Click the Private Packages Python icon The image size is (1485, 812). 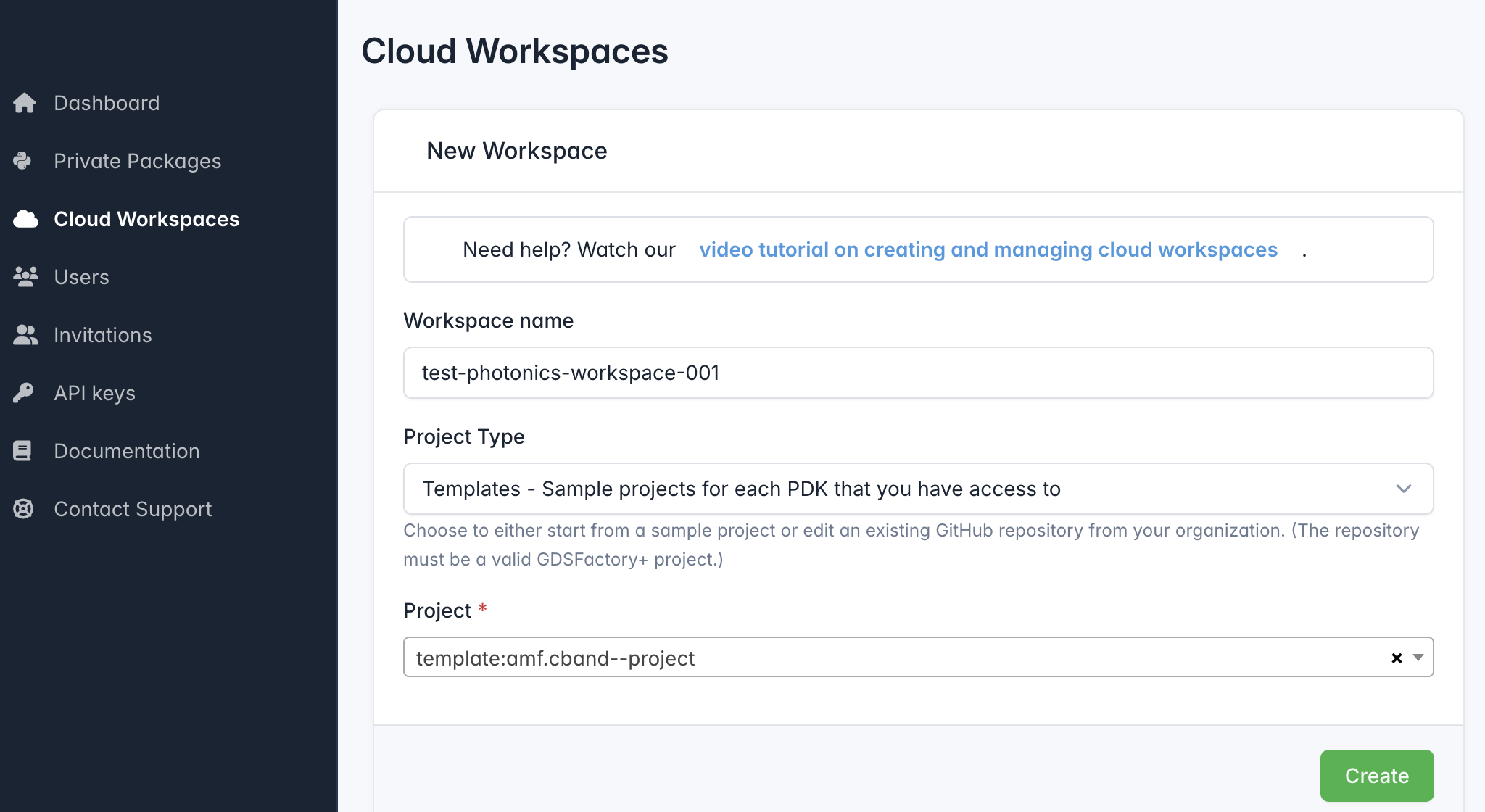coord(23,161)
